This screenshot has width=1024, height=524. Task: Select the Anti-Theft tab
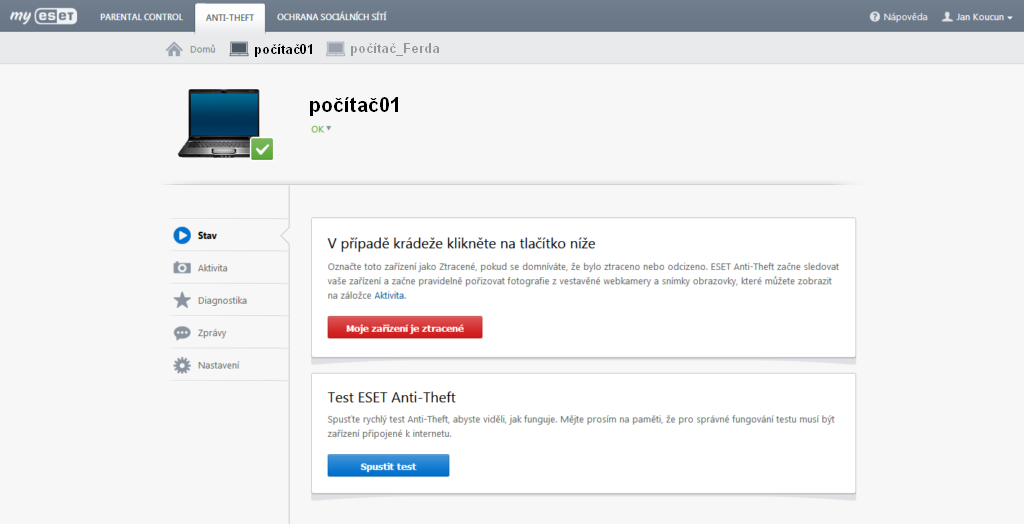(230, 18)
